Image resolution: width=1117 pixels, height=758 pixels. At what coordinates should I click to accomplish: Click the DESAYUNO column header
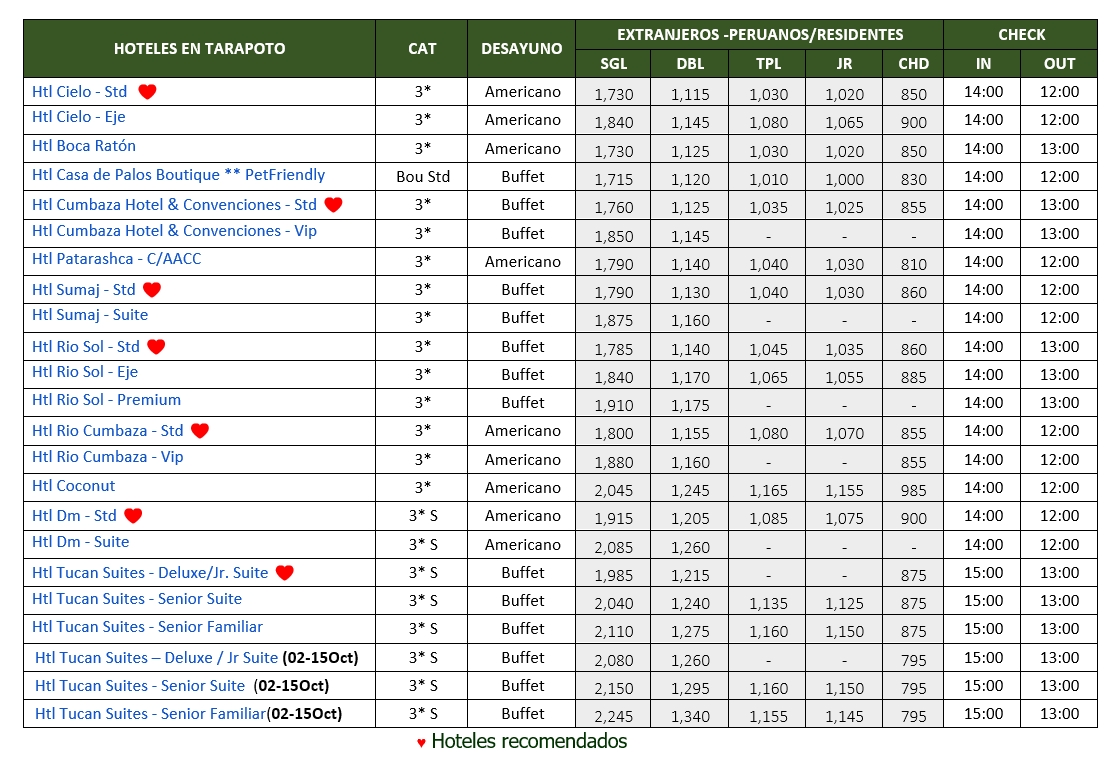pyautogui.click(x=521, y=48)
